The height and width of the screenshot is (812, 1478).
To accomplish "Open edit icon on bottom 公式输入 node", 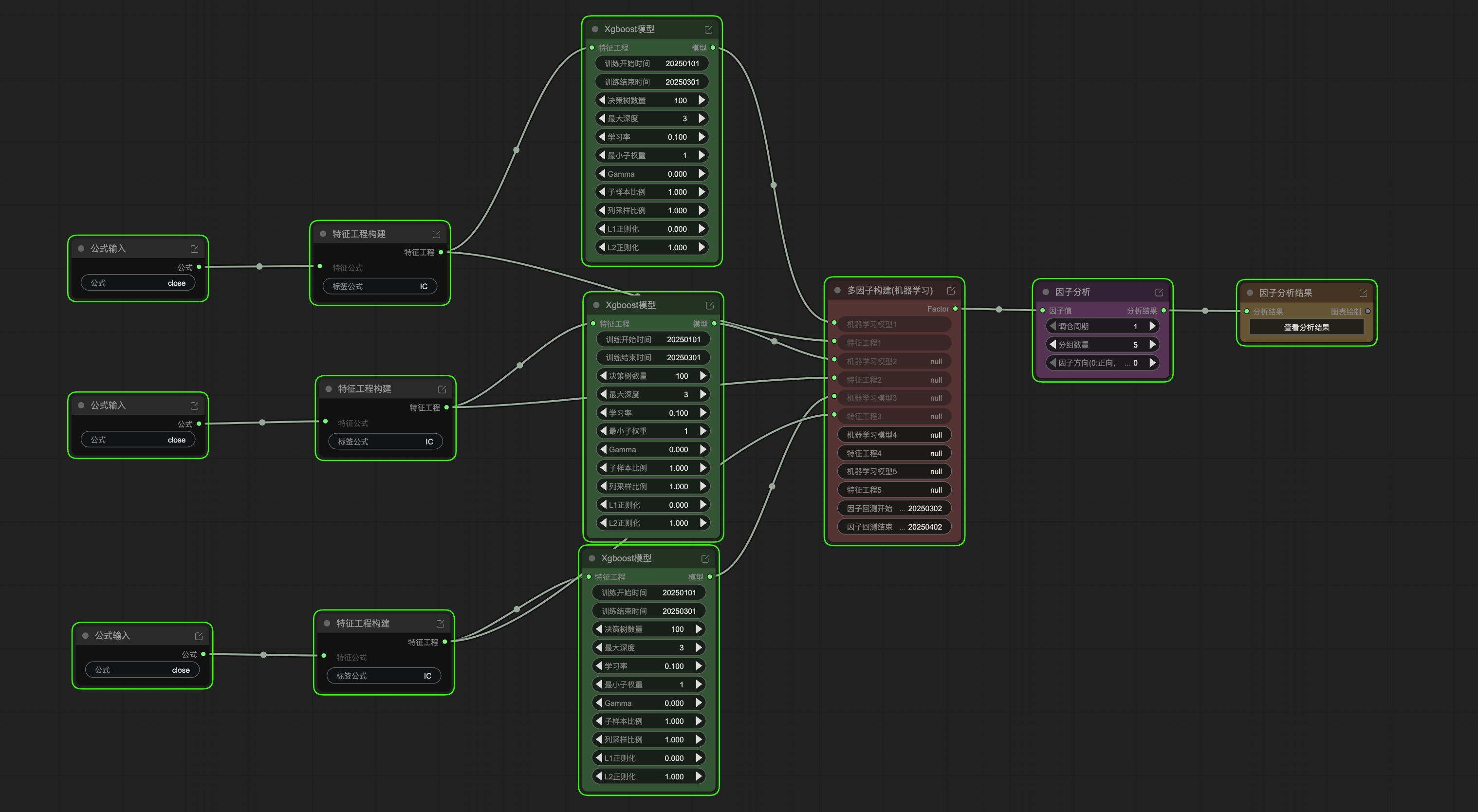I will (x=199, y=636).
